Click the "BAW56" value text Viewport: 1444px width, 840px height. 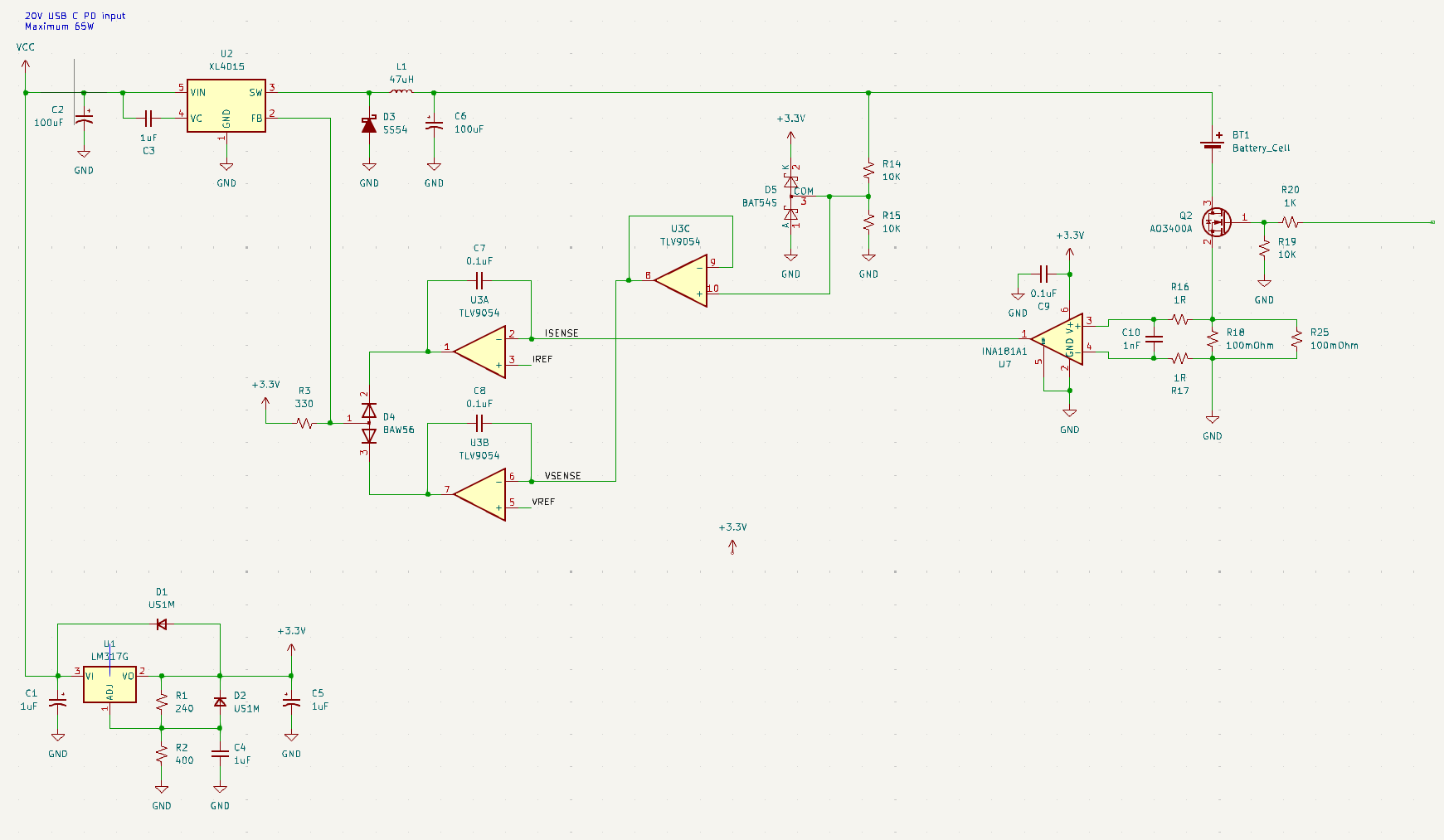(399, 430)
